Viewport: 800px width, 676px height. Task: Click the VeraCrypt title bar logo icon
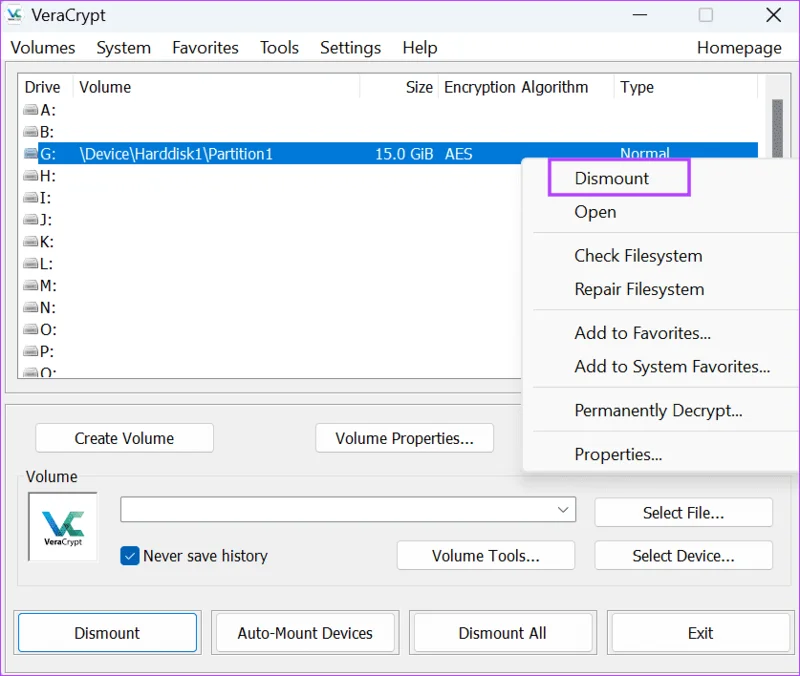tap(14, 15)
